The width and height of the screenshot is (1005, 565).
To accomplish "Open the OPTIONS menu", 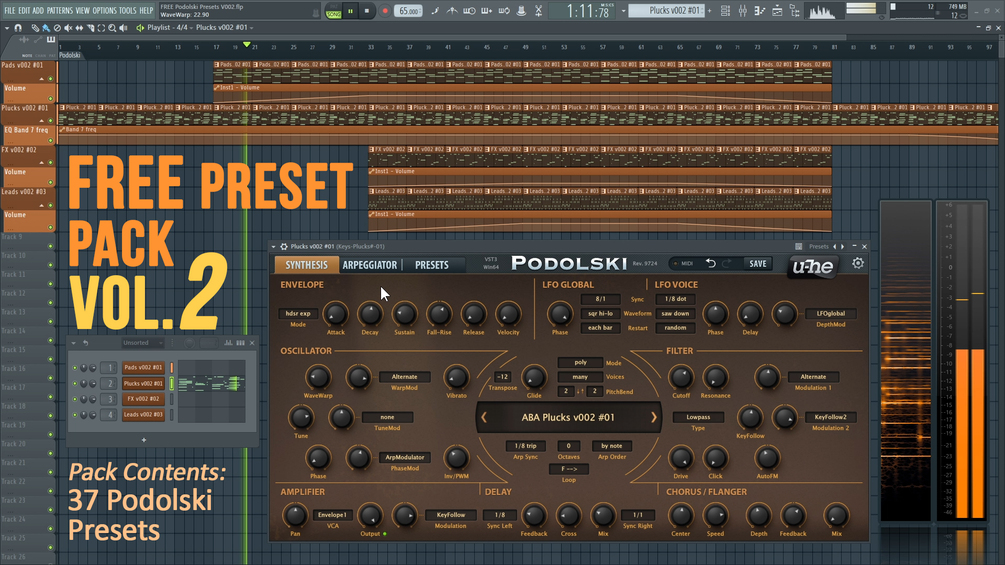I will [104, 10].
